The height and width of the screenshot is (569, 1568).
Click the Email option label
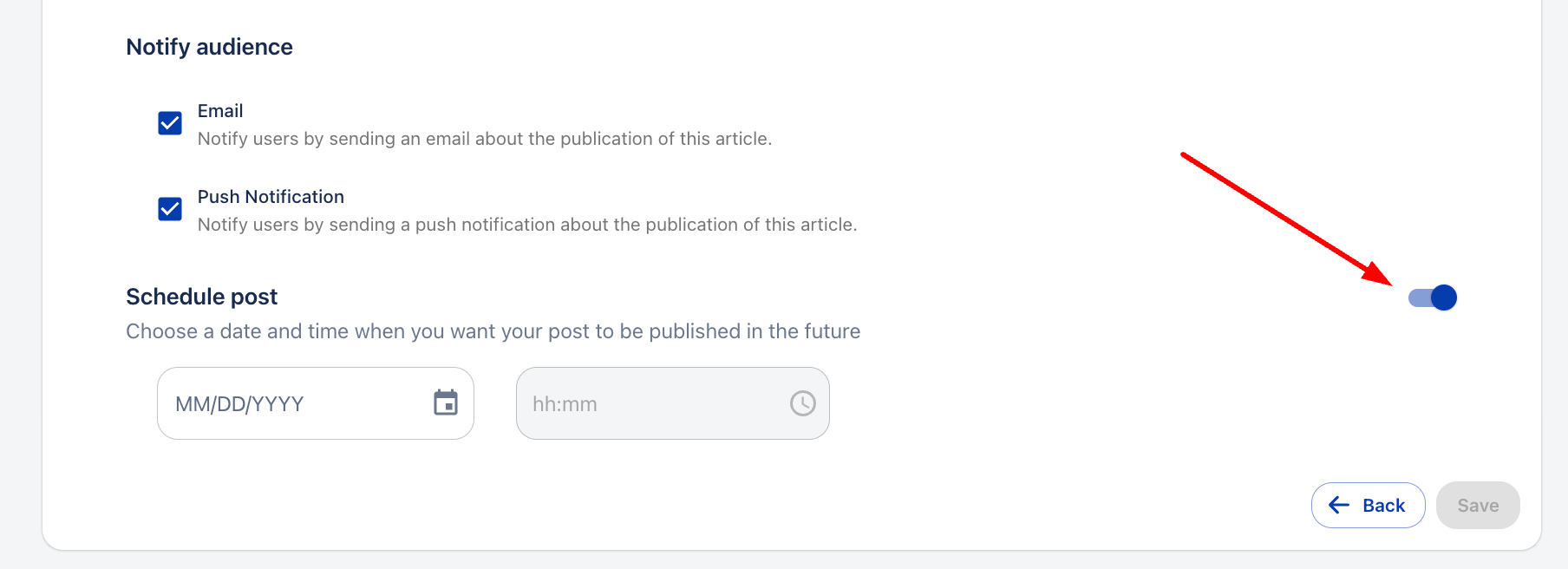coord(220,111)
